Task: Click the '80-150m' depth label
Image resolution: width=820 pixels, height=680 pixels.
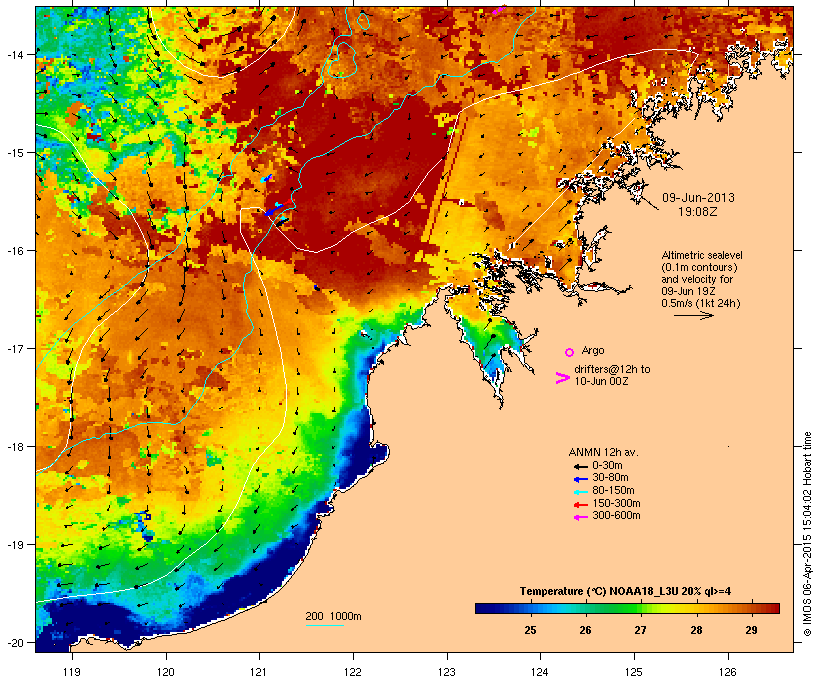Action: tap(613, 491)
